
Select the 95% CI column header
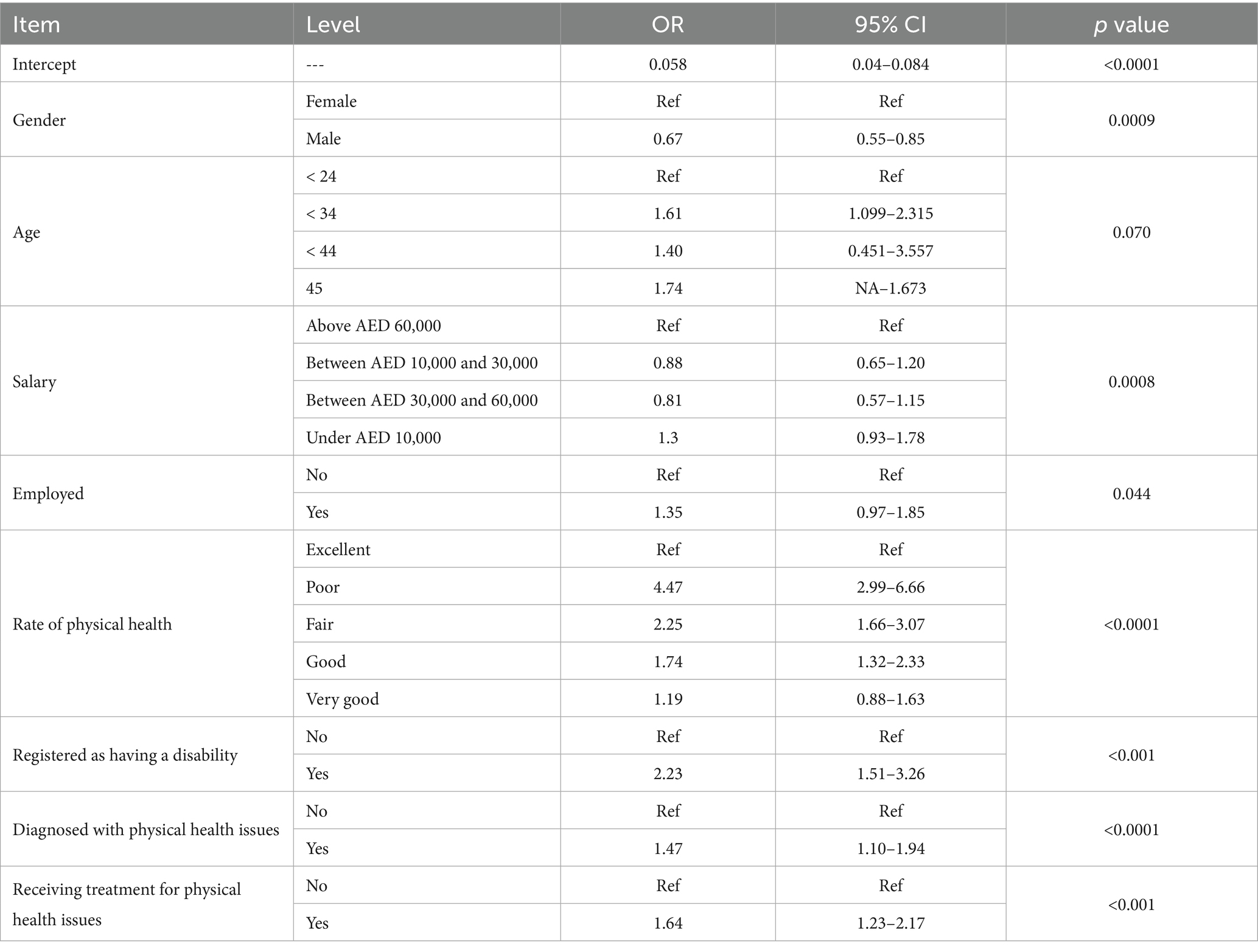pyautogui.click(x=890, y=24)
